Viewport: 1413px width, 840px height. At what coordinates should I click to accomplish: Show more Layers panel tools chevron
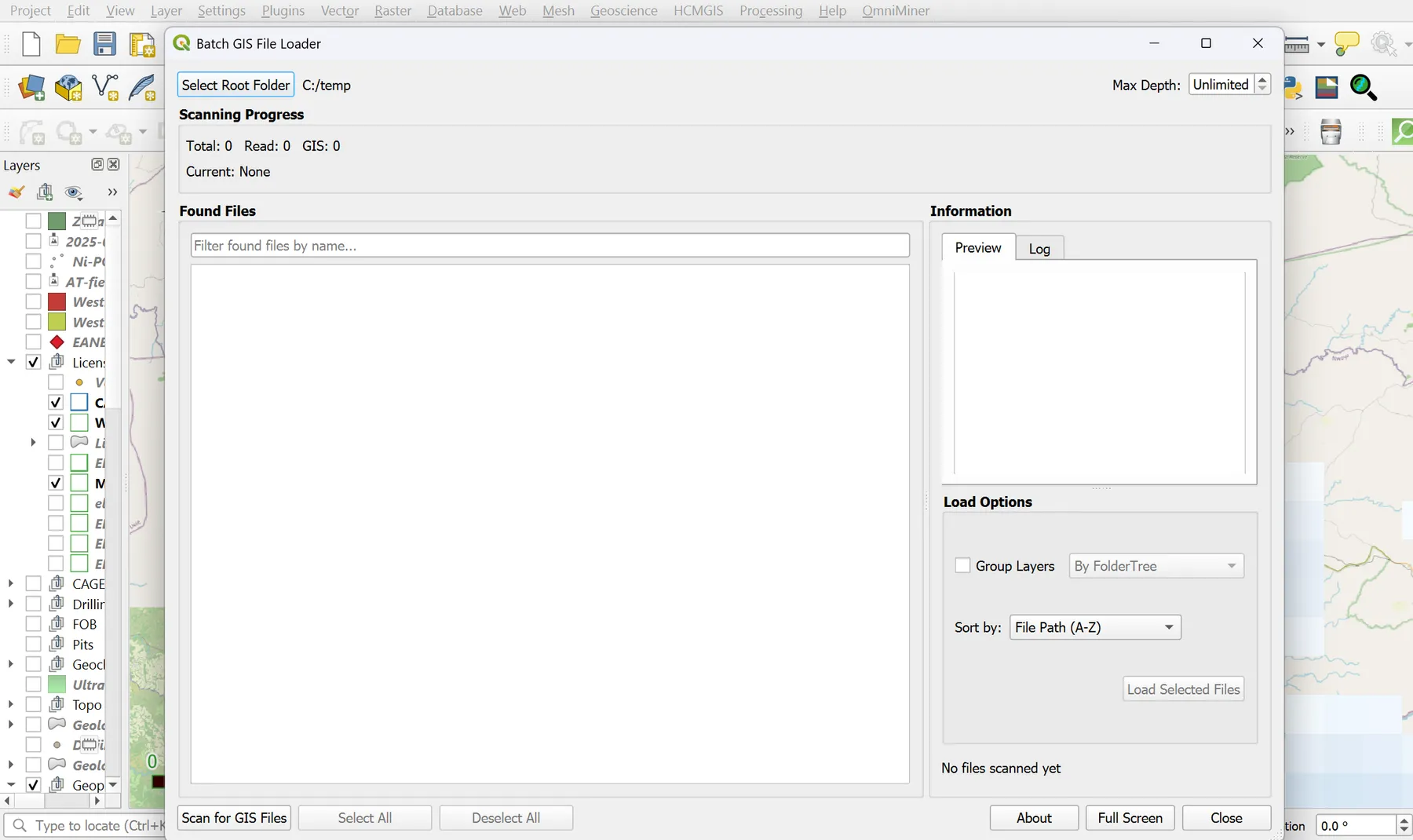point(112,192)
